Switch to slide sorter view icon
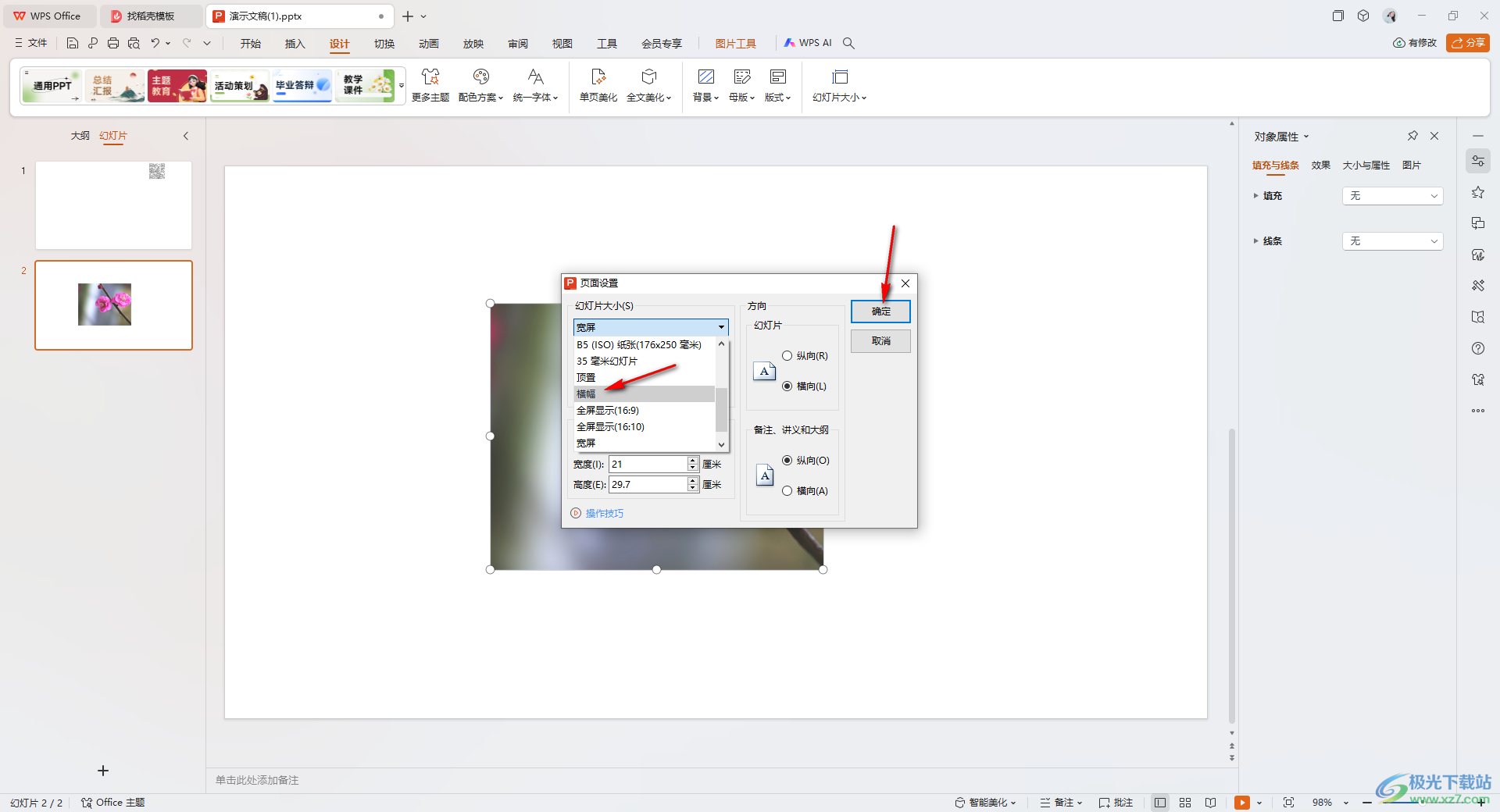The height and width of the screenshot is (812, 1500). 1185,803
